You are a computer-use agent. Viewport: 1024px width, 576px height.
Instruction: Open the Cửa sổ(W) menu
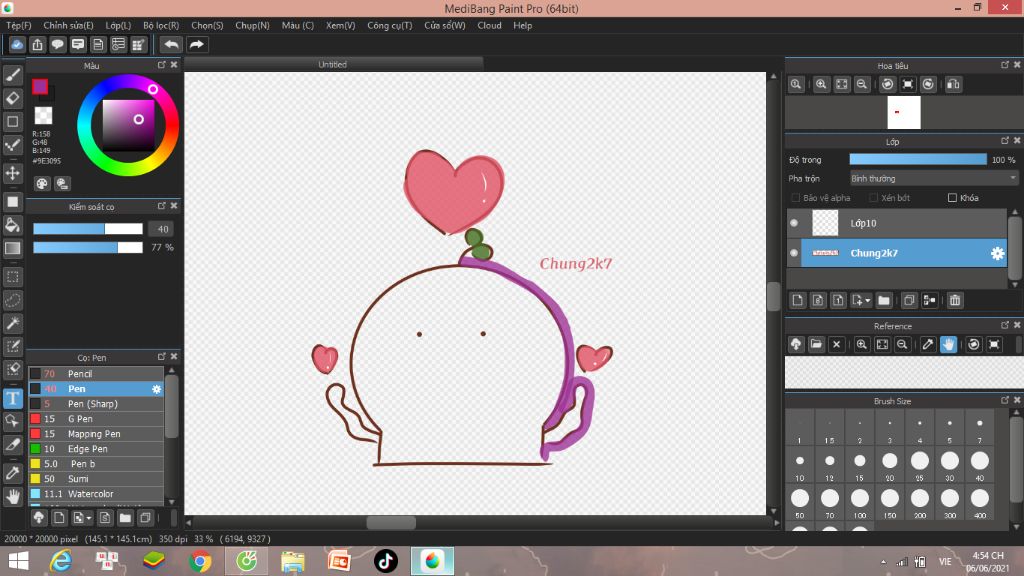point(445,25)
